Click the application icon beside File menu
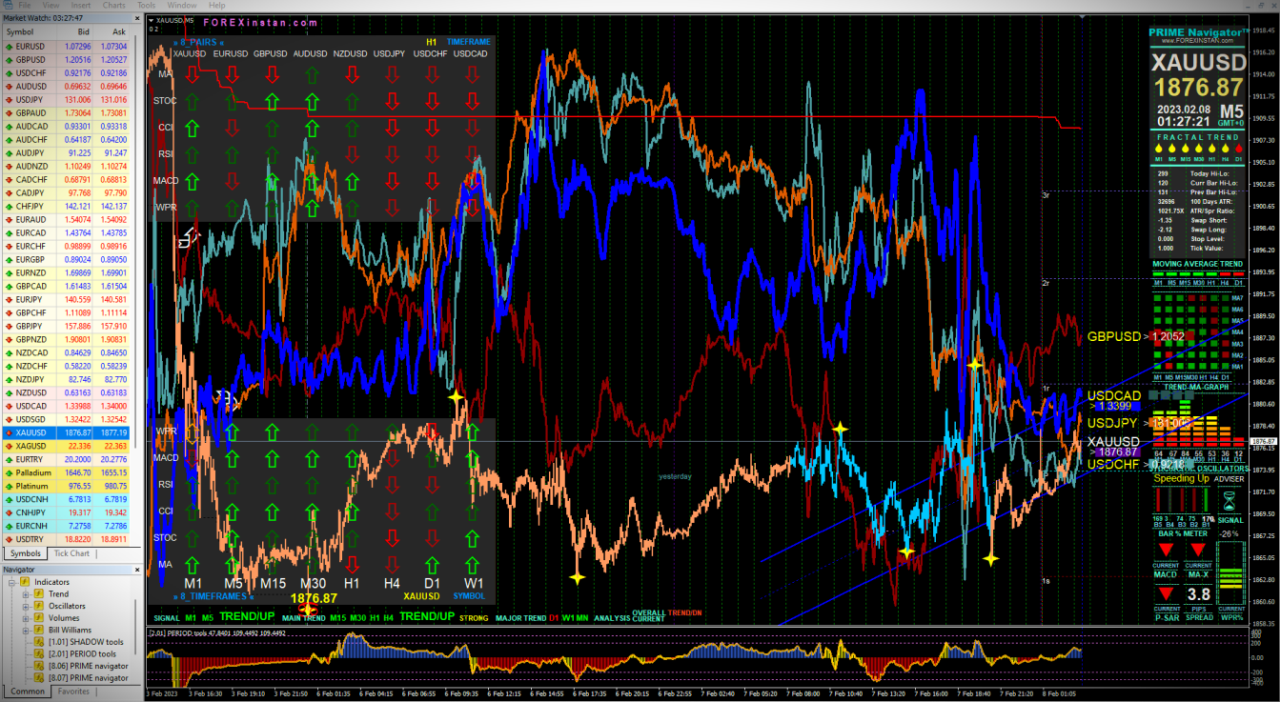The width and height of the screenshot is (1280, 702). tap(7, 5)
